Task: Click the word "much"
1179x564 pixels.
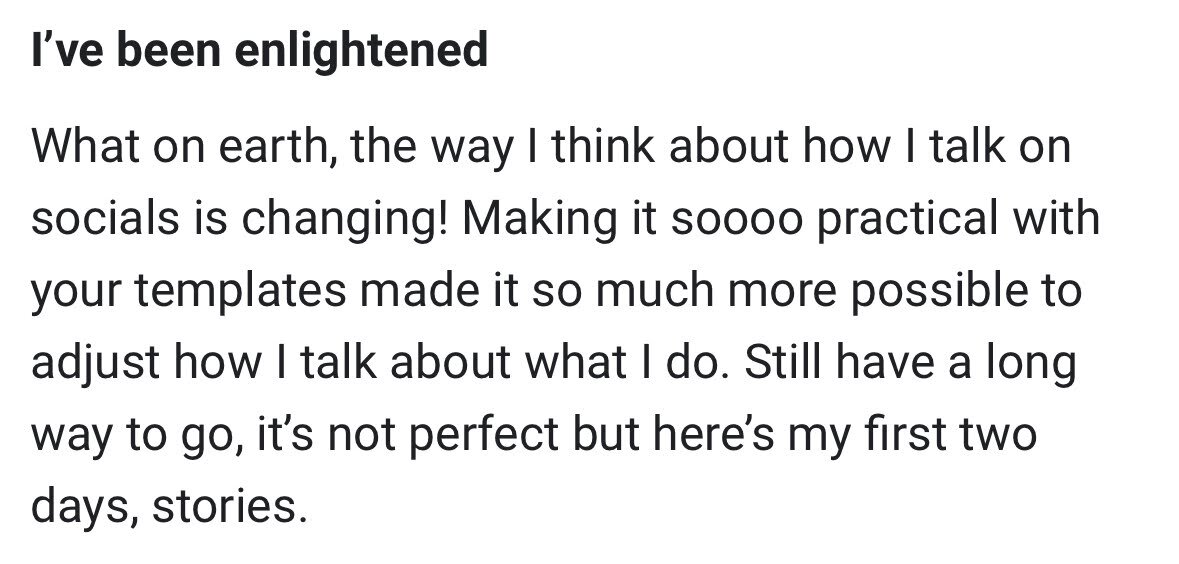Action: click(x=654, y=290)
